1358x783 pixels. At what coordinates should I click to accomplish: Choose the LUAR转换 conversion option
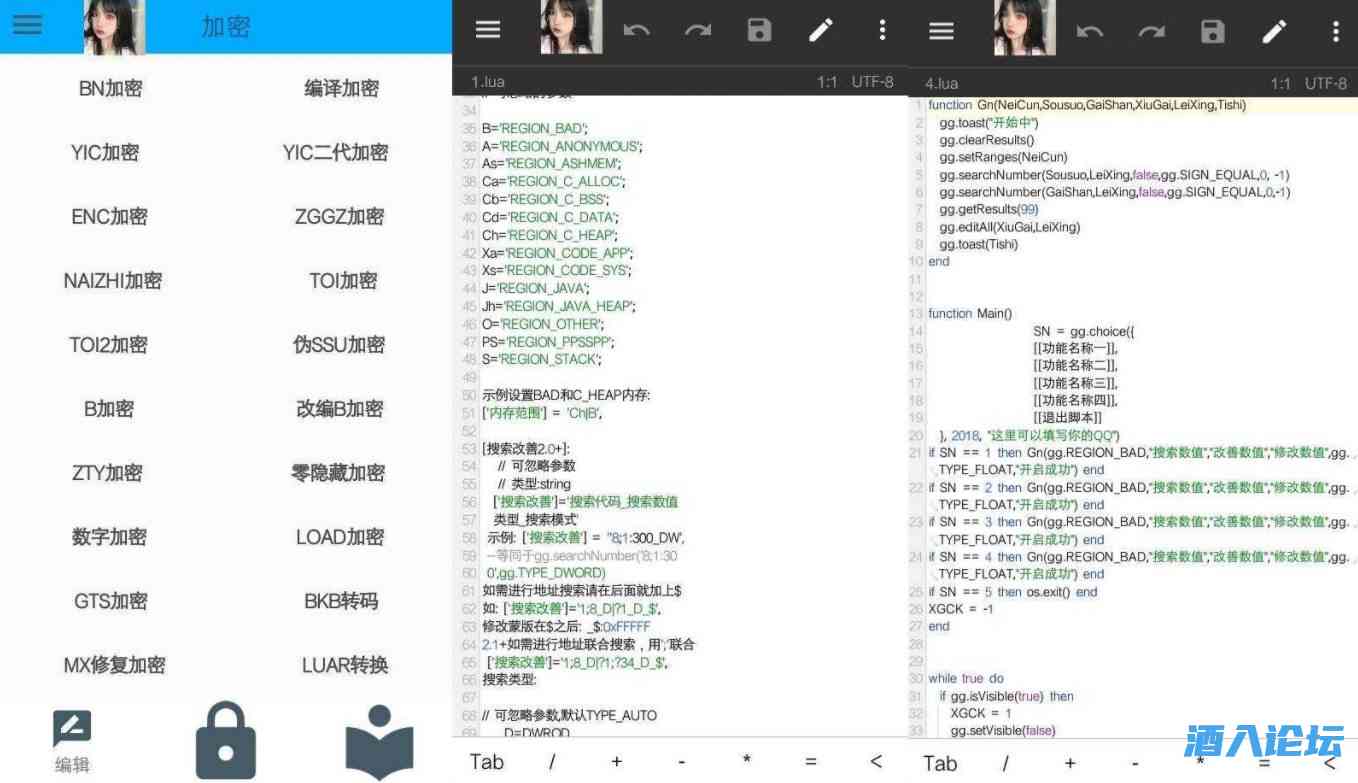(x=344, y=665)
